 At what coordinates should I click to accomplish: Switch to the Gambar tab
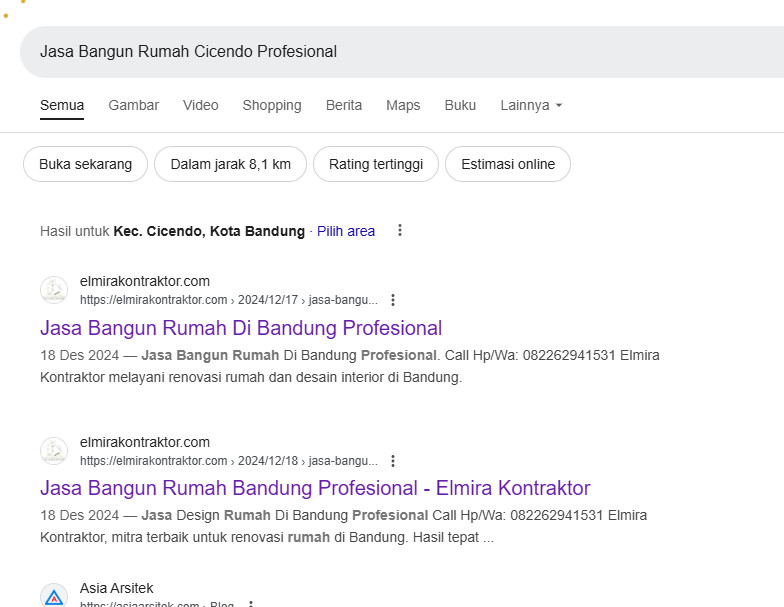click(134, 106)
